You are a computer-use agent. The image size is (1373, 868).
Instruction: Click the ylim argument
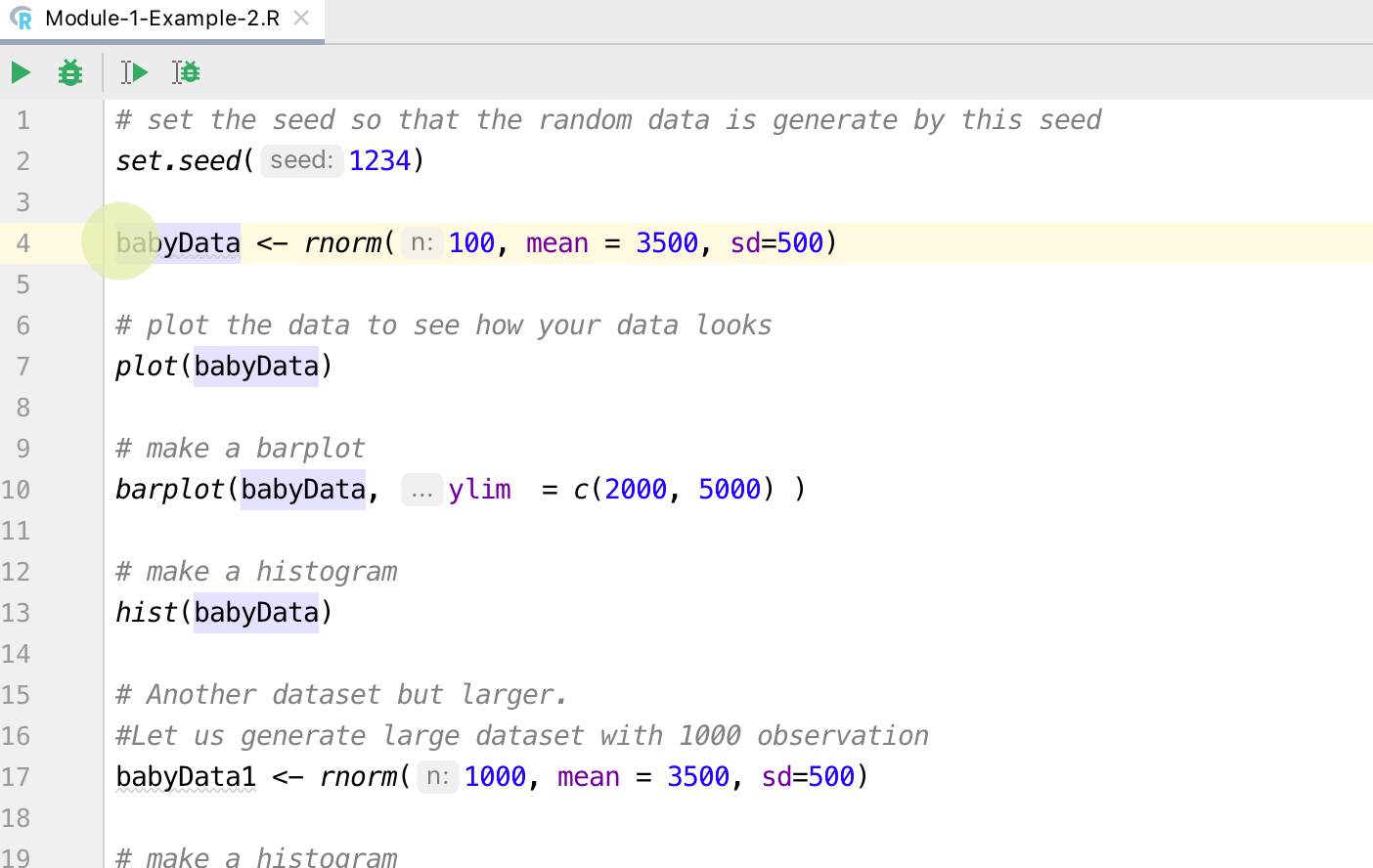(480, 489)
